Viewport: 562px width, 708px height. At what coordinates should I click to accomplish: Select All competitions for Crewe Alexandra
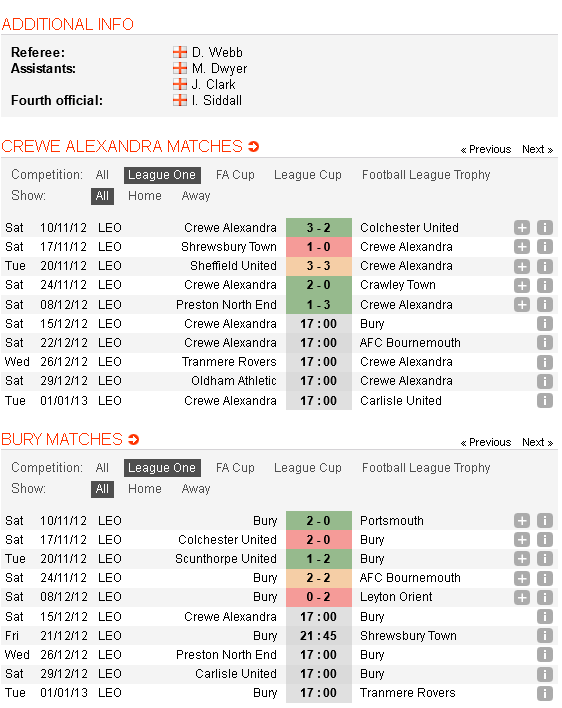tap(102, 175)
